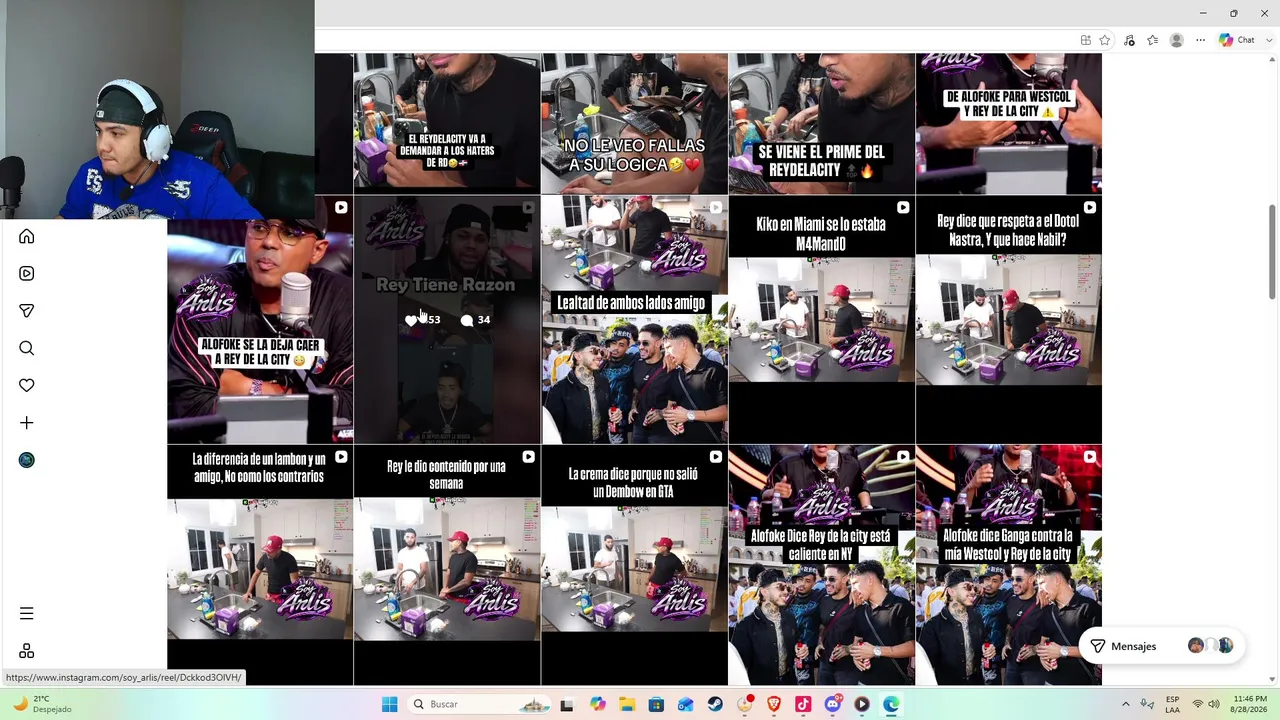
Task: Open reel 'Se viene el prime'
Action: coord(821,124)
